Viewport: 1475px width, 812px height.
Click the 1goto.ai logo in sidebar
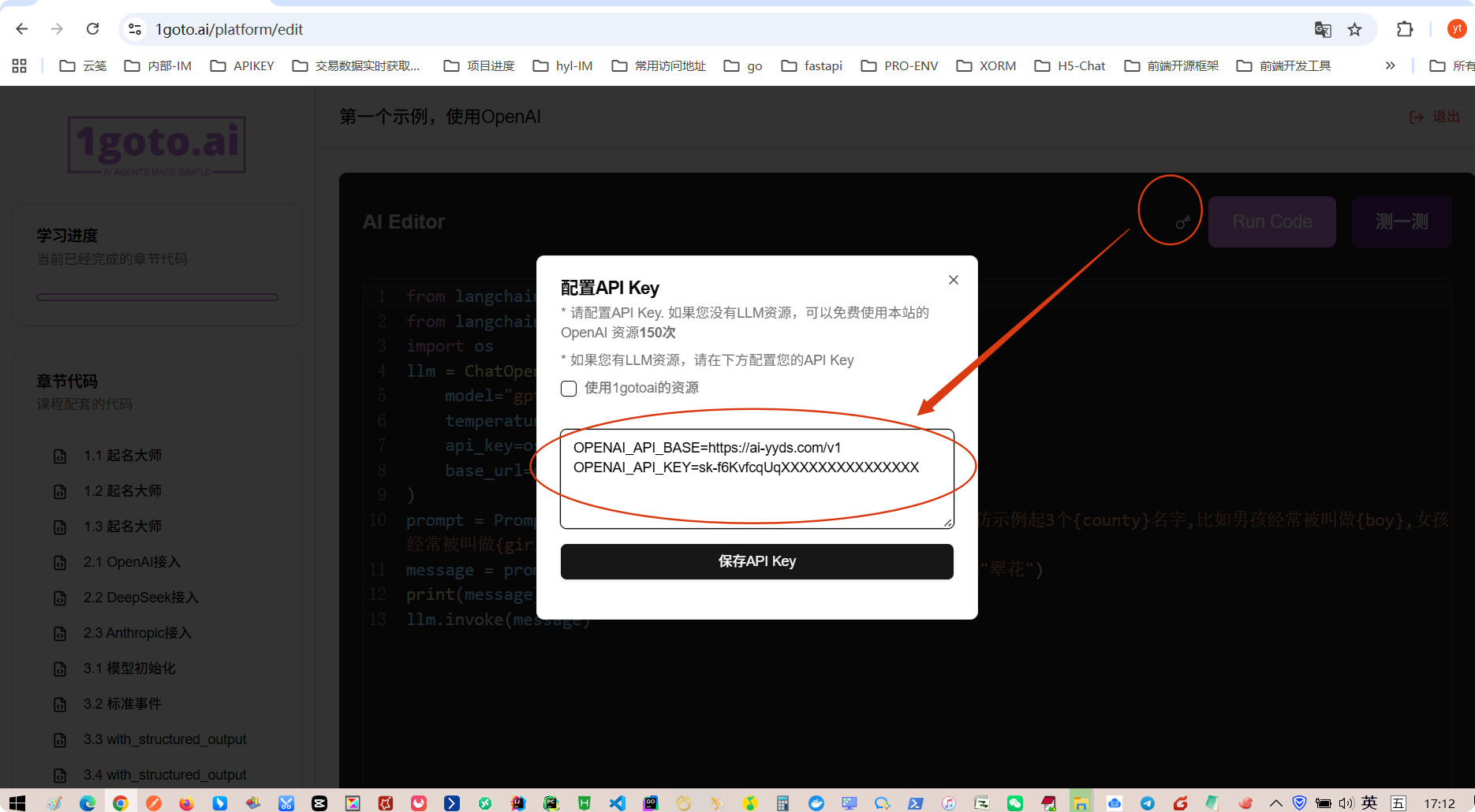pyautogui.click(x=157, y=145)
